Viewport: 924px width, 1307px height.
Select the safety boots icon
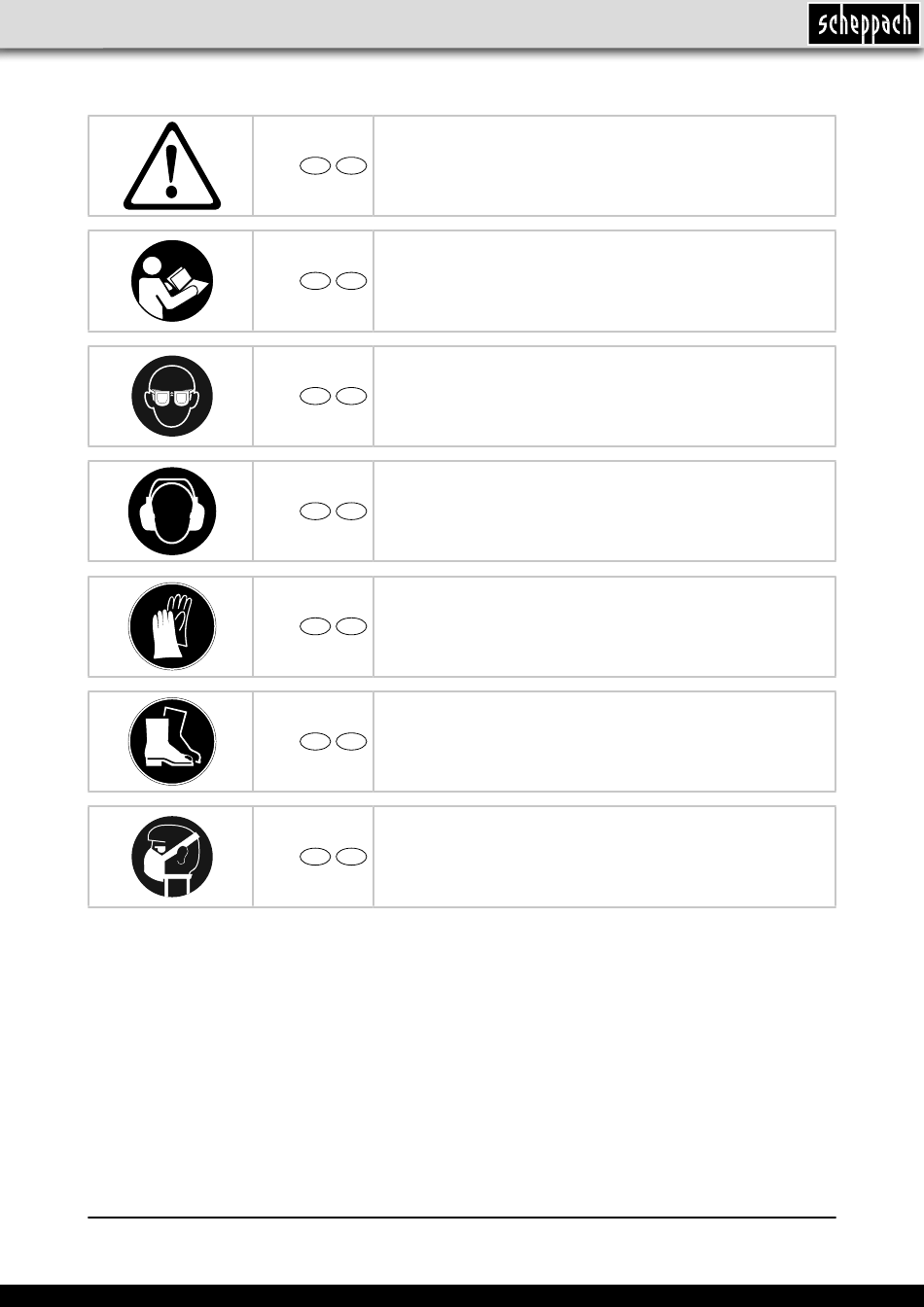coord(172,741)
